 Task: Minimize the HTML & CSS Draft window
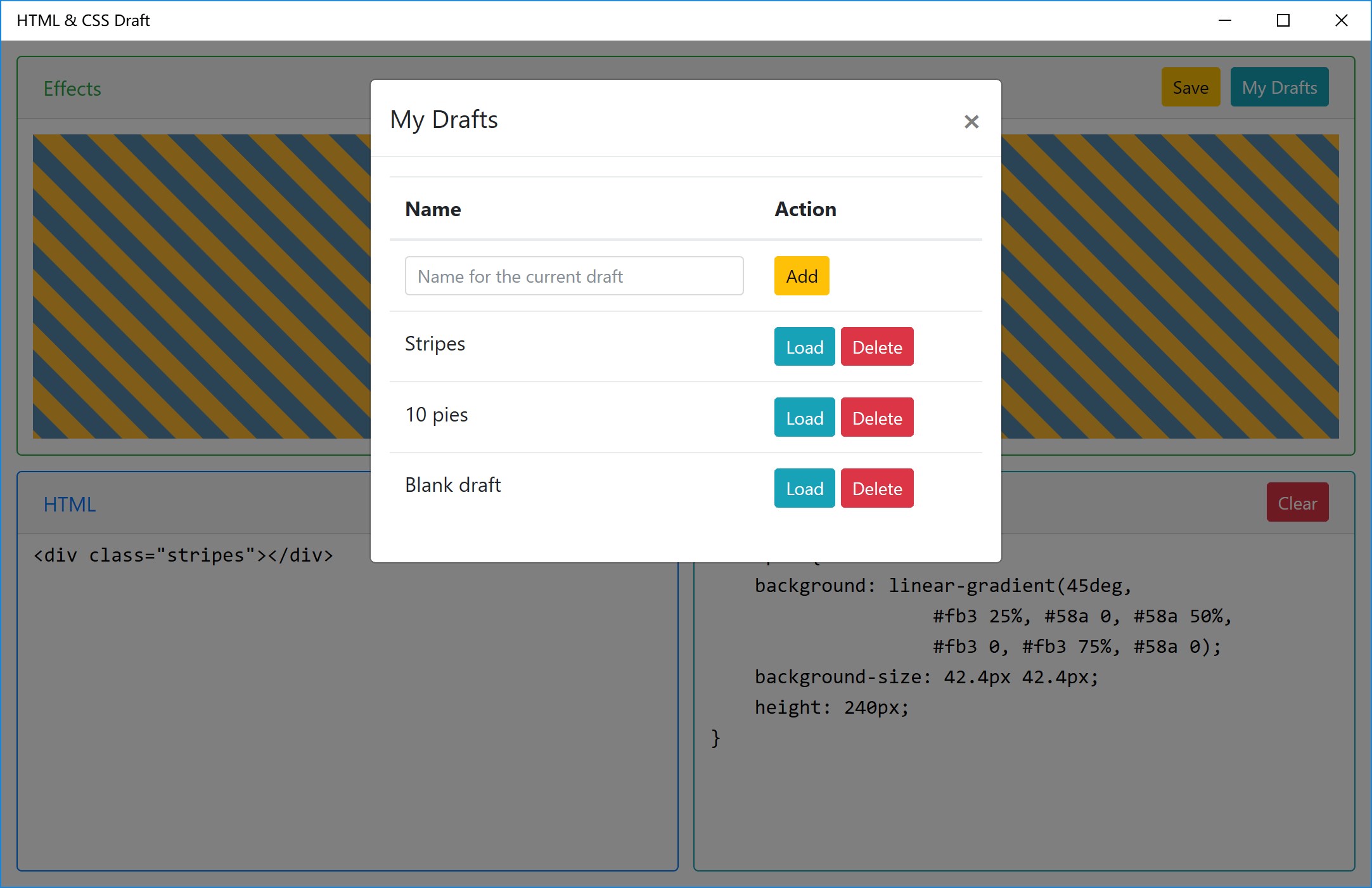click(x=1224, y=20)
